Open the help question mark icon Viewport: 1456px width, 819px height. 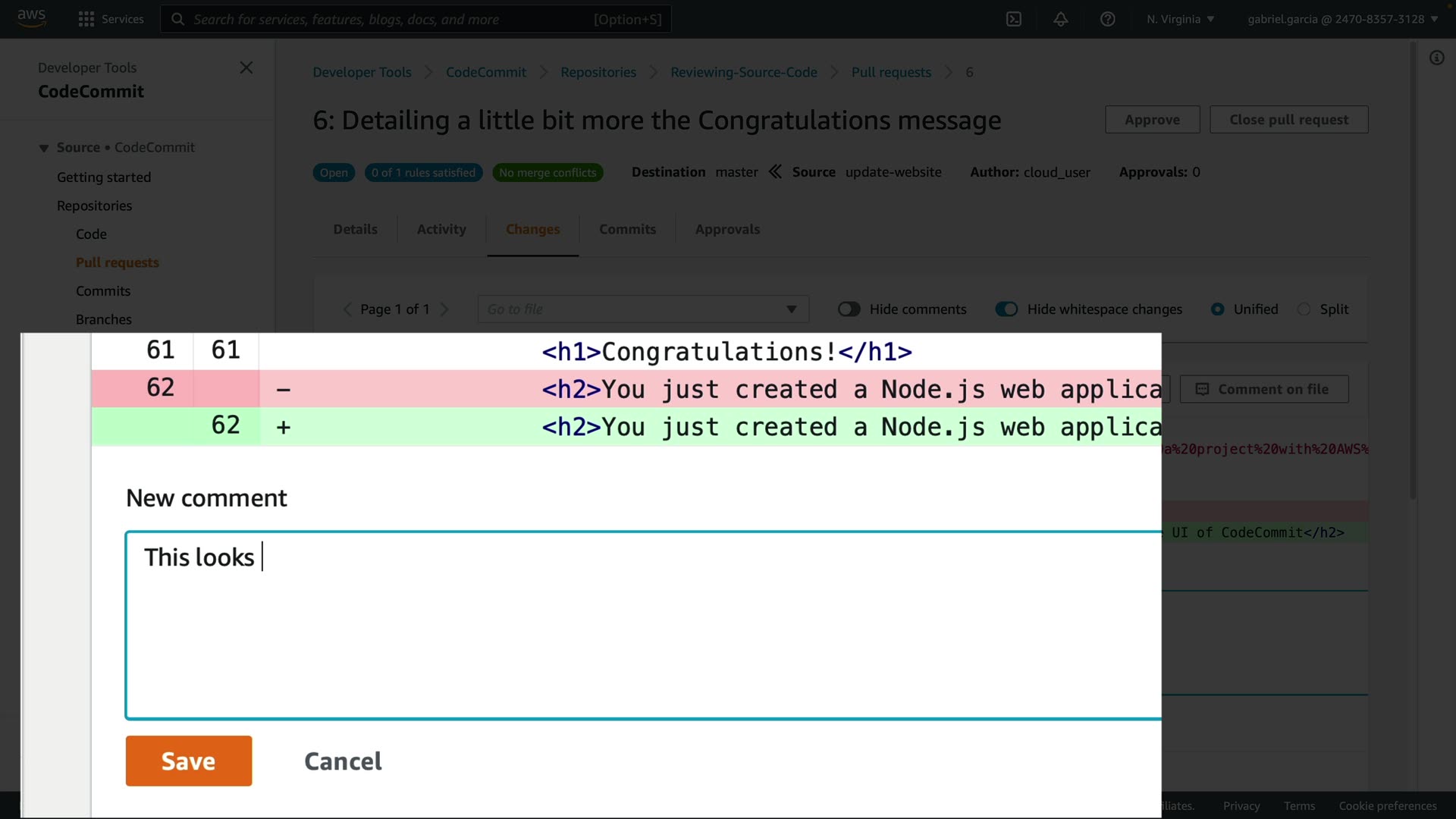tap(1107, 19)
